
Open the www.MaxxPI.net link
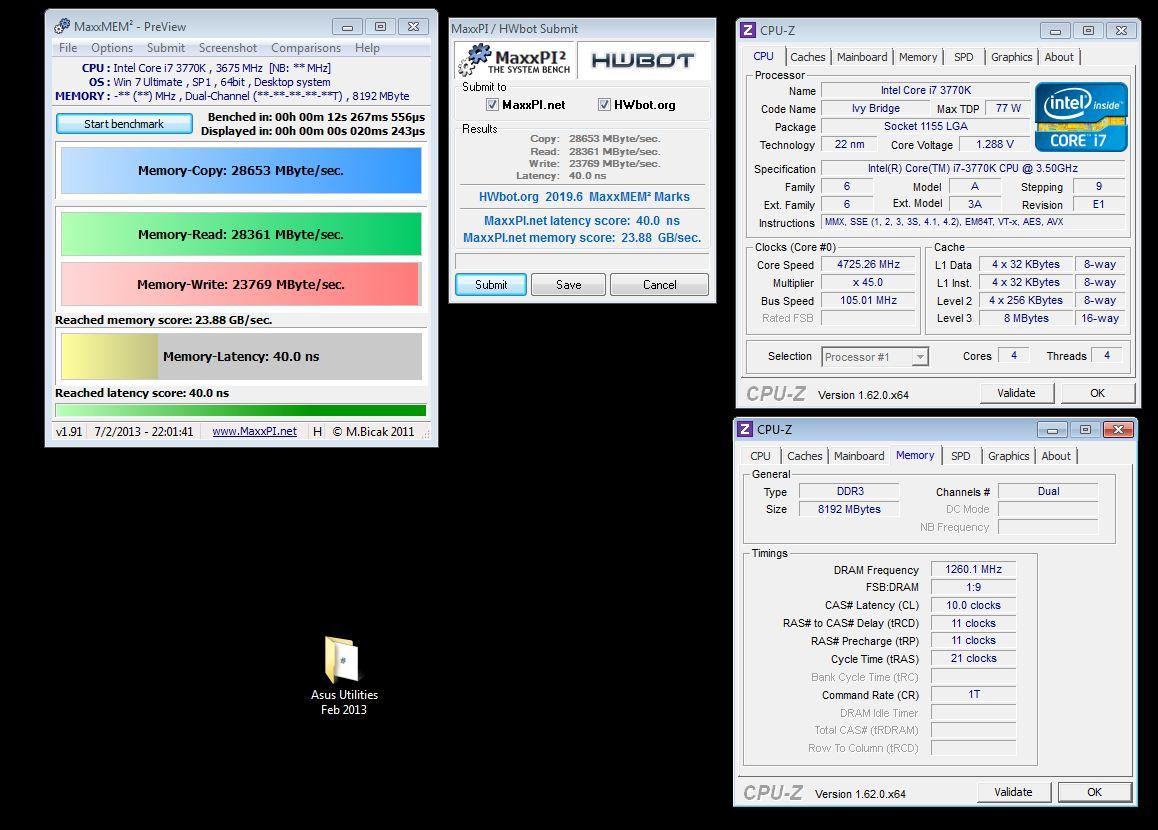tap(255, 431)
